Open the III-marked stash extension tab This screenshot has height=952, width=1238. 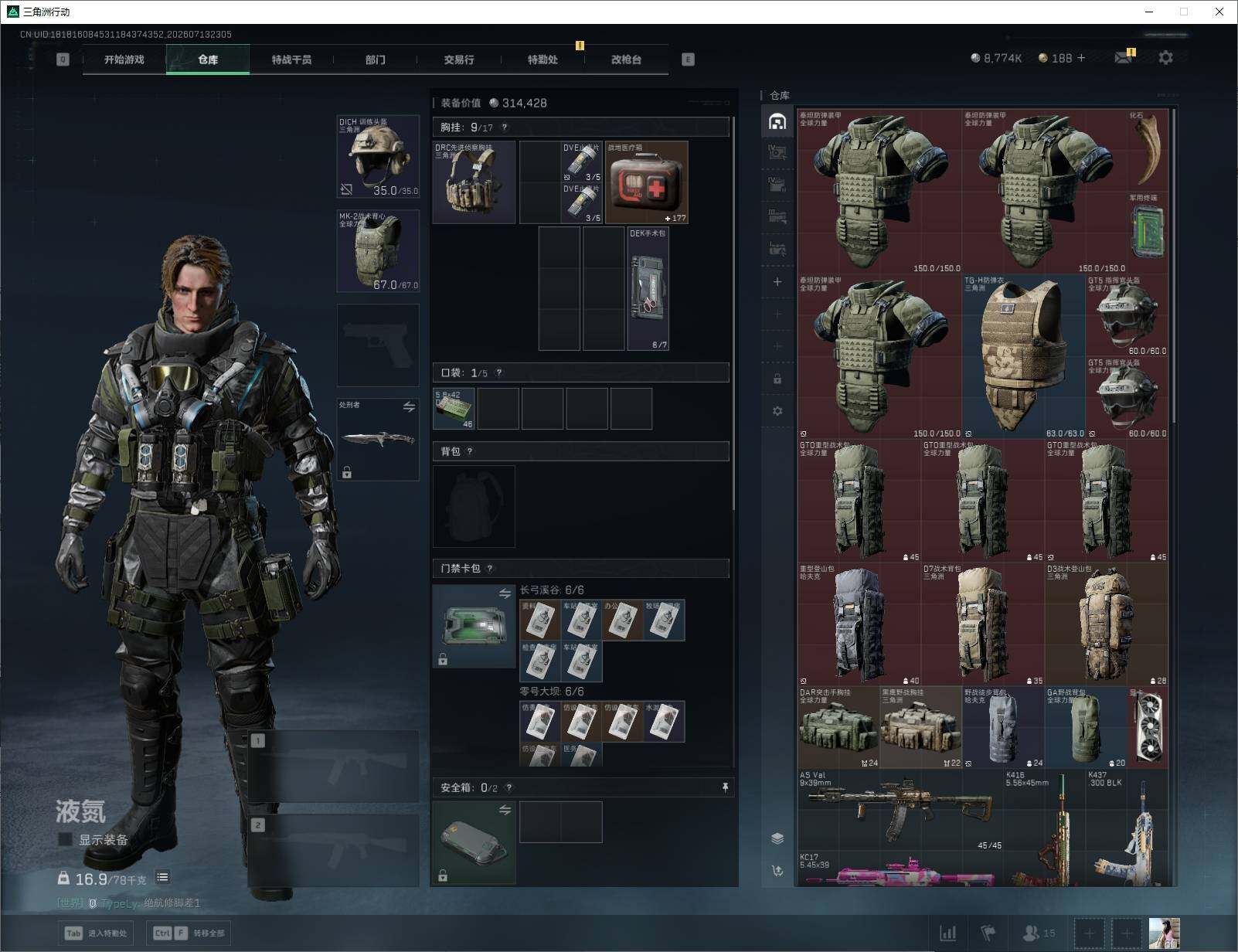point(777,217)
